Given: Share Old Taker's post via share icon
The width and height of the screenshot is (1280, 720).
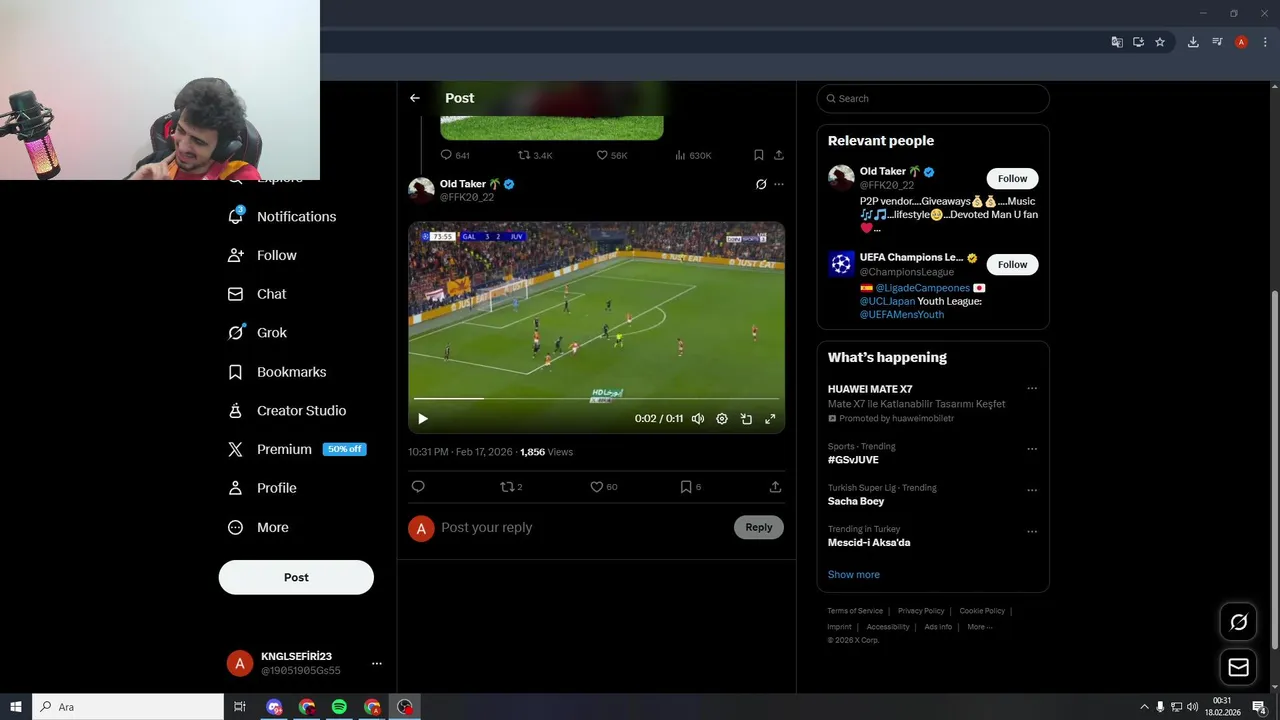Looking at the screenshot, I should pos(775,487).
